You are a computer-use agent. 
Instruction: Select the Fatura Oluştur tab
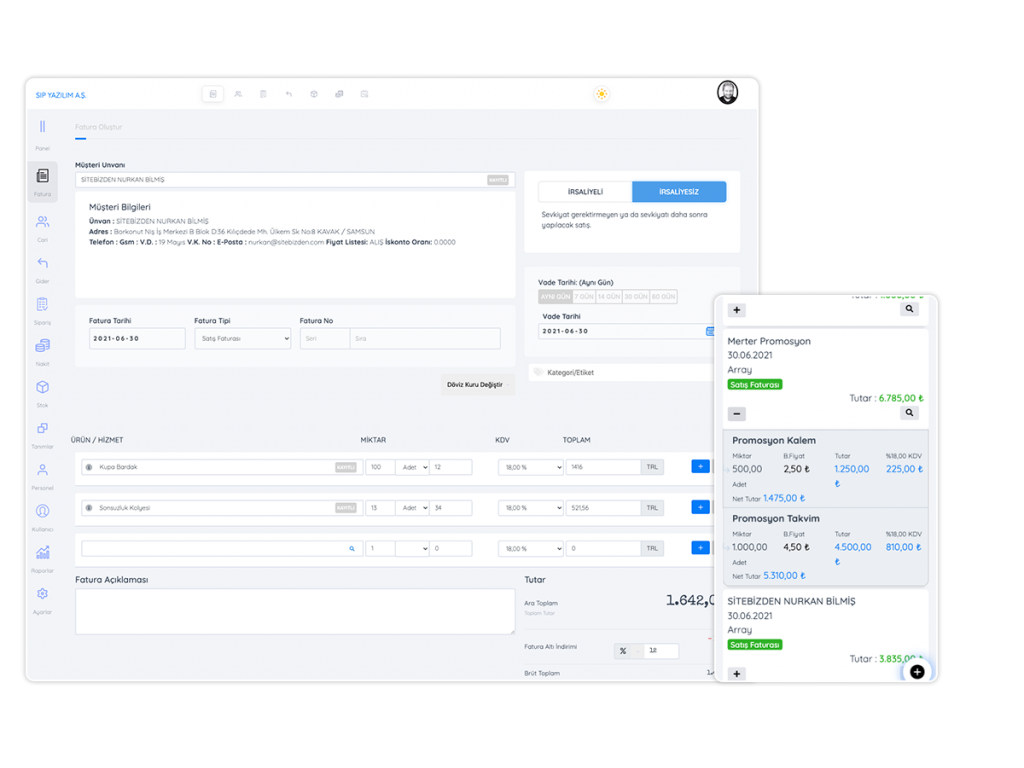[96, 127]
